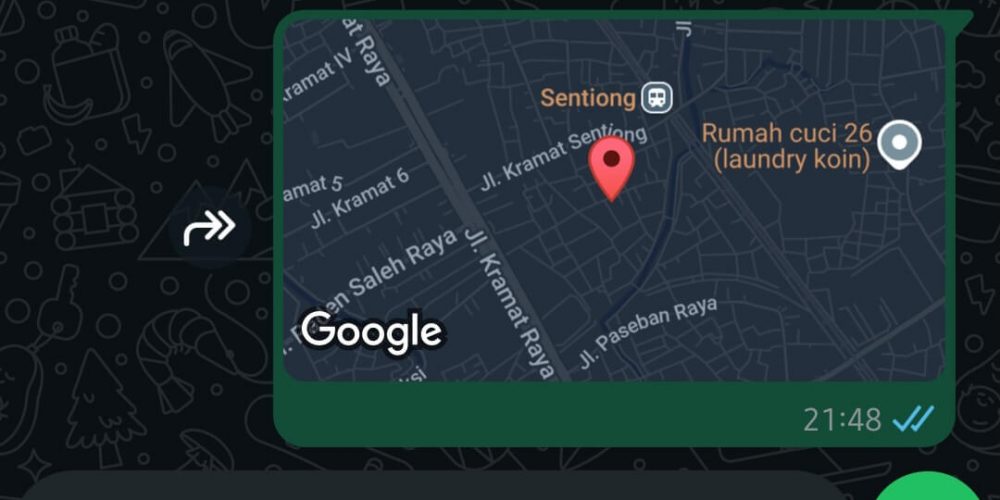This screenshot has height=500, width=1000.
Task: Click the Rumah cuci 26 place pin
Action: point(899,145)
